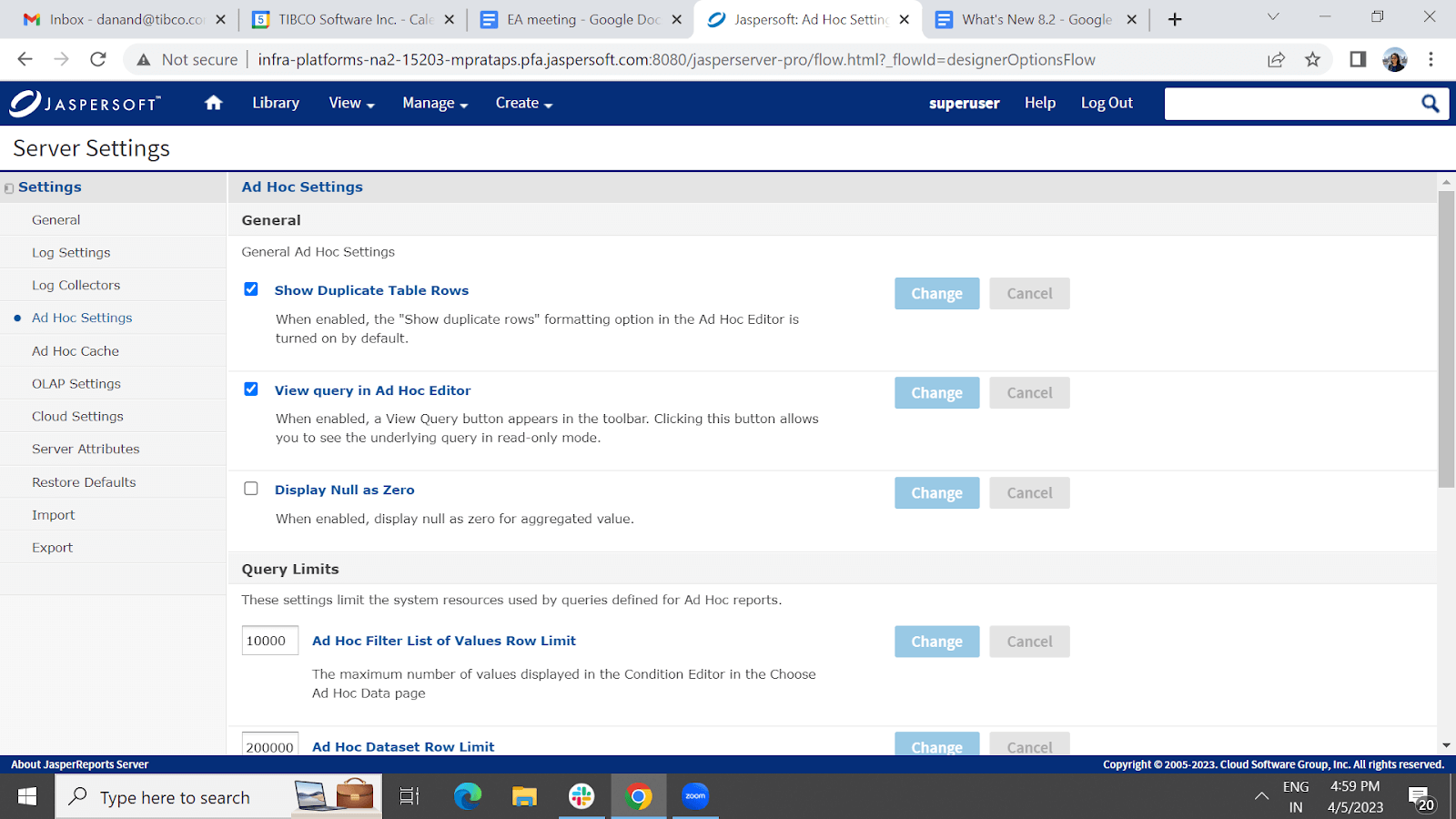1456x819 pixels.
Task: Select Log Settings in sidebar
Action: click(x=113, y=252)
